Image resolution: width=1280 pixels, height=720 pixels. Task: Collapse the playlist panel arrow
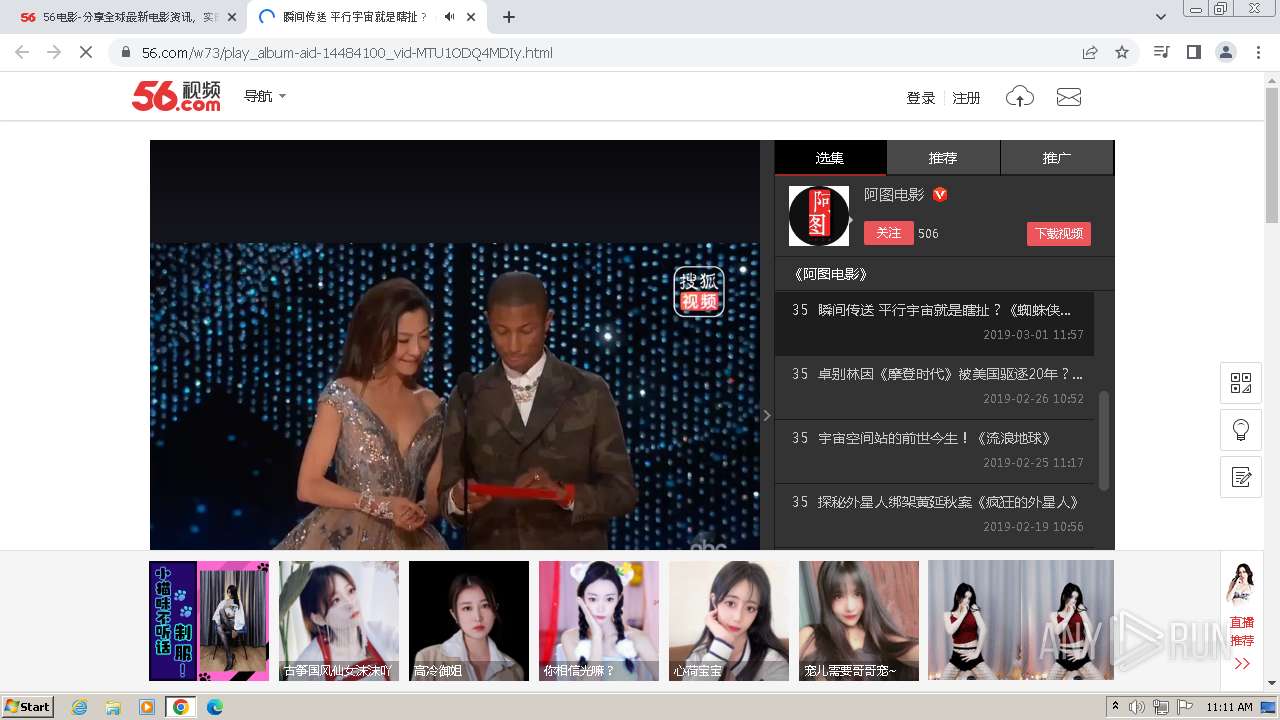coord(767,415)
